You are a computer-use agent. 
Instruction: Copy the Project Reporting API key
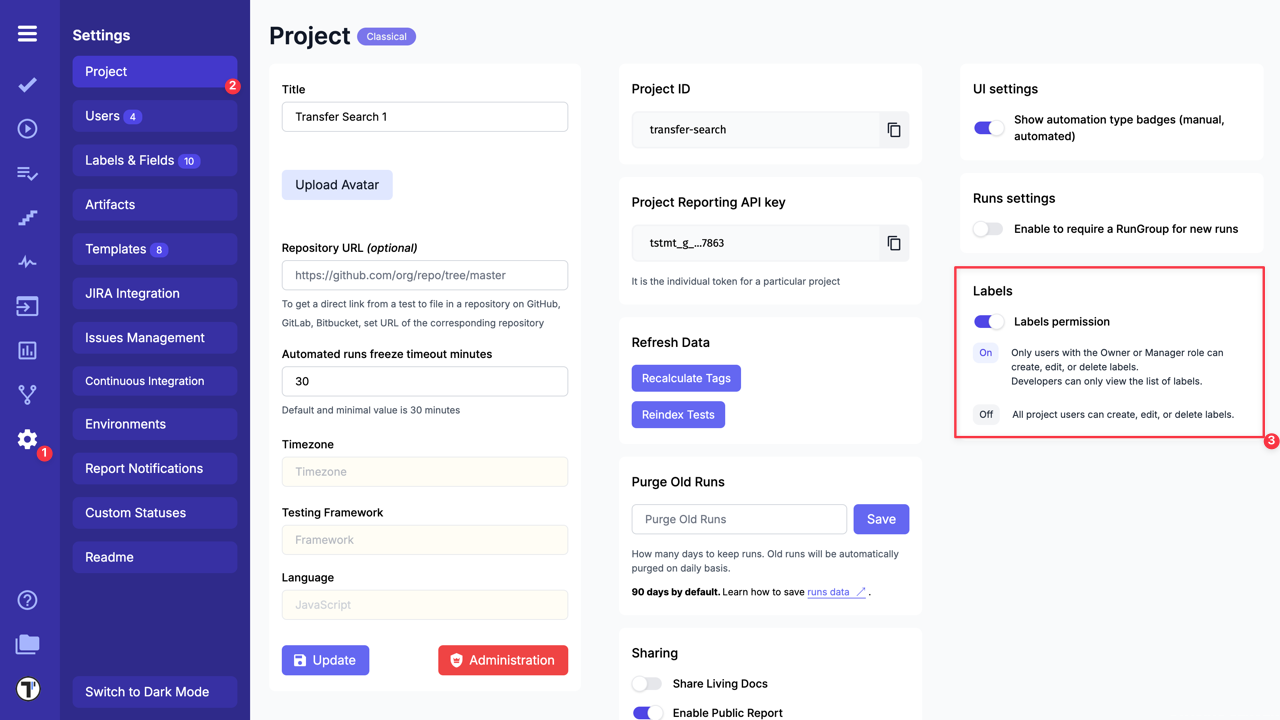coord(893,243)
